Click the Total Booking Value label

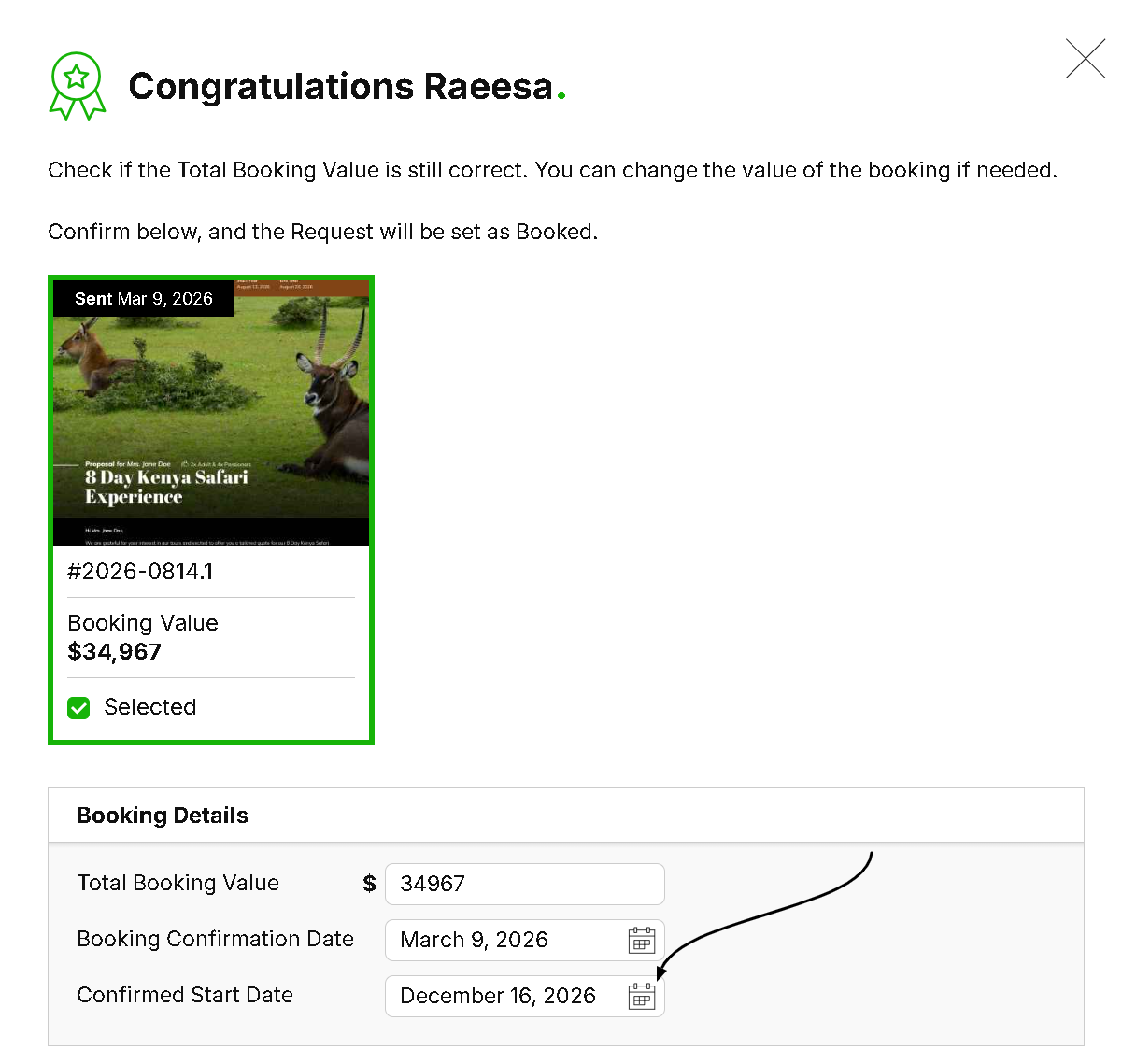[x=177, y=883]
